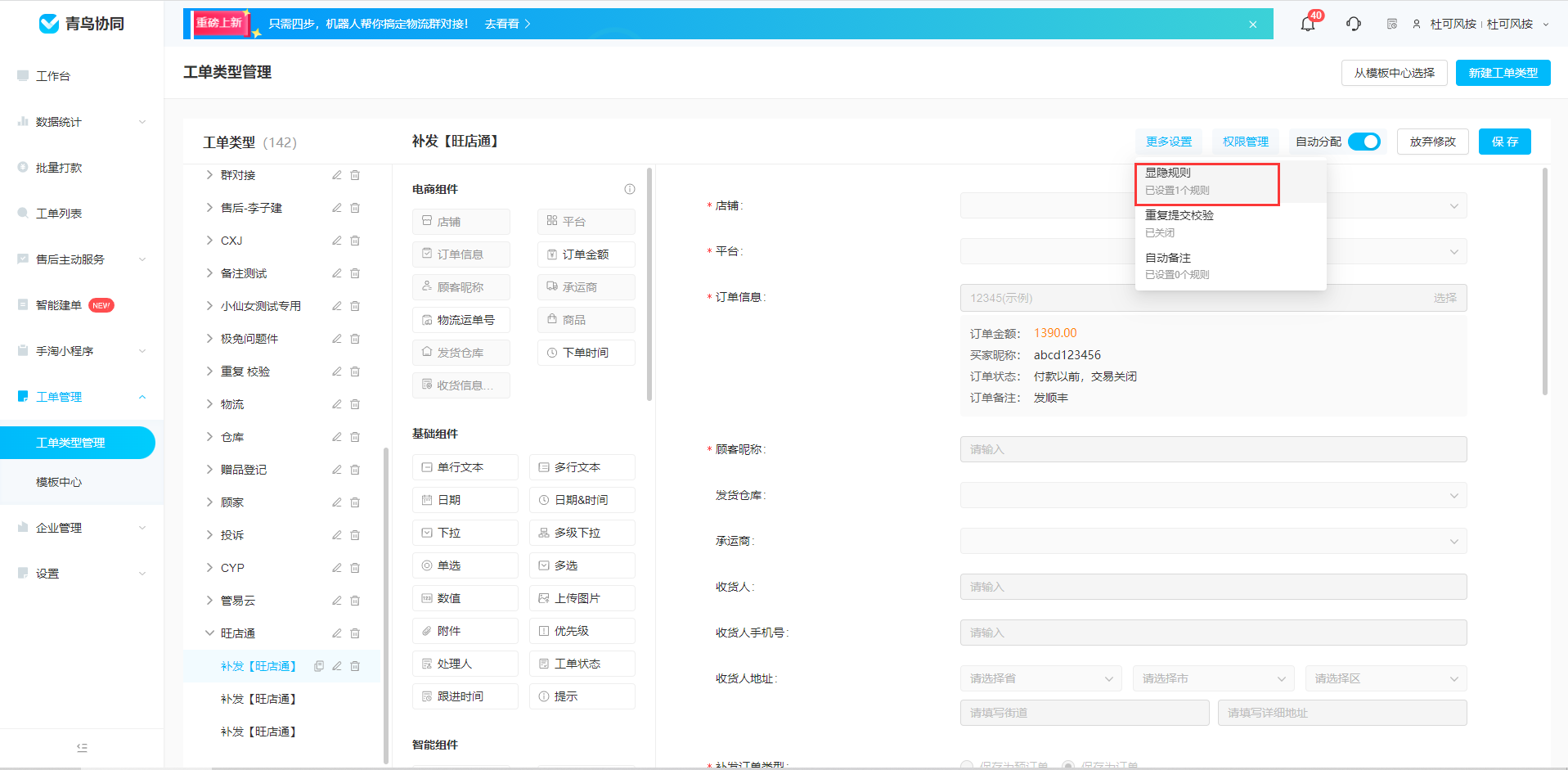The height and width of the screenshot is (770, 1568).
Task: Add the 物流运单号 component
Action: (461, 320)
